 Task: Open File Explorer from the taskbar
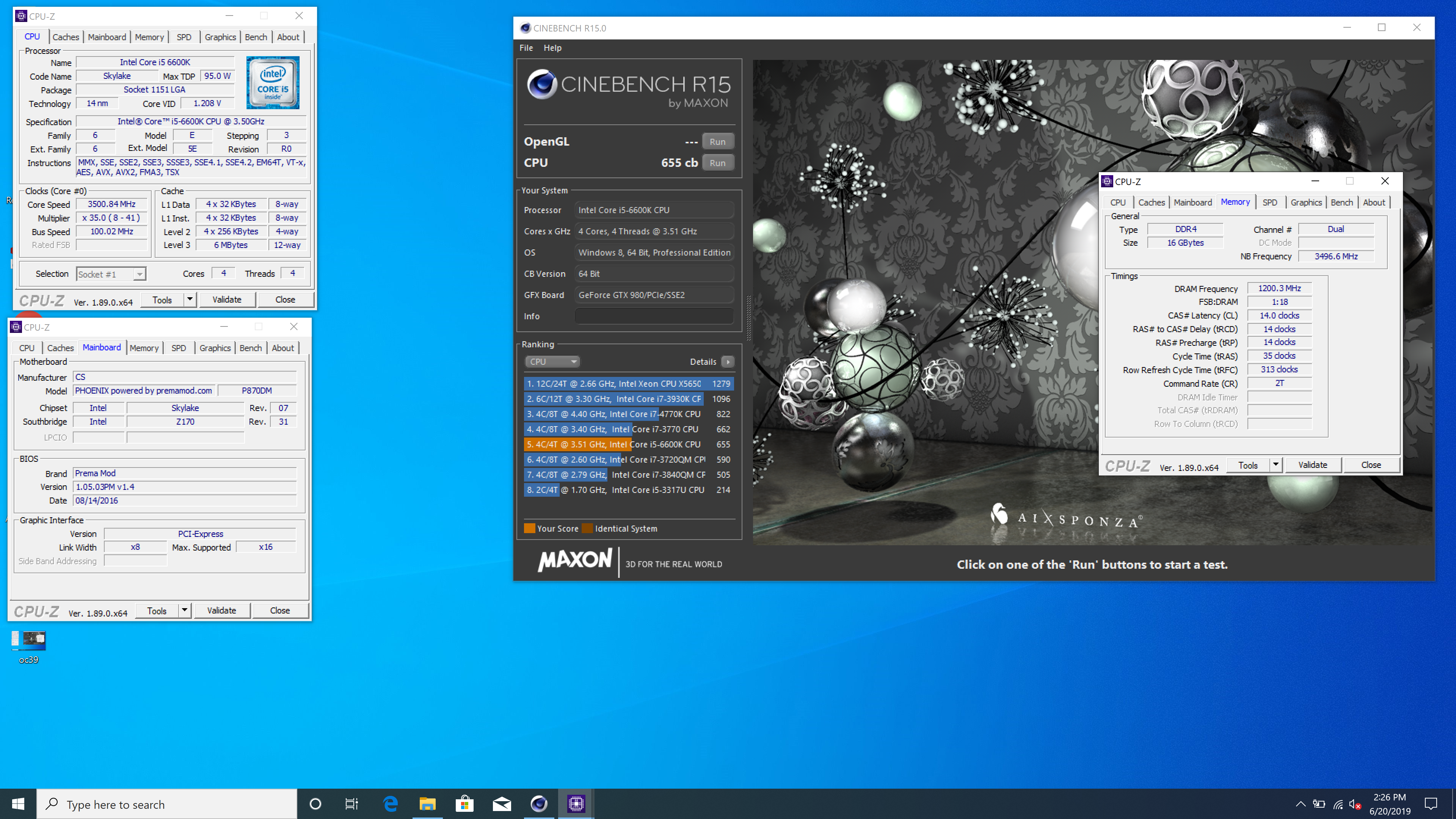(x=427, y=804)
